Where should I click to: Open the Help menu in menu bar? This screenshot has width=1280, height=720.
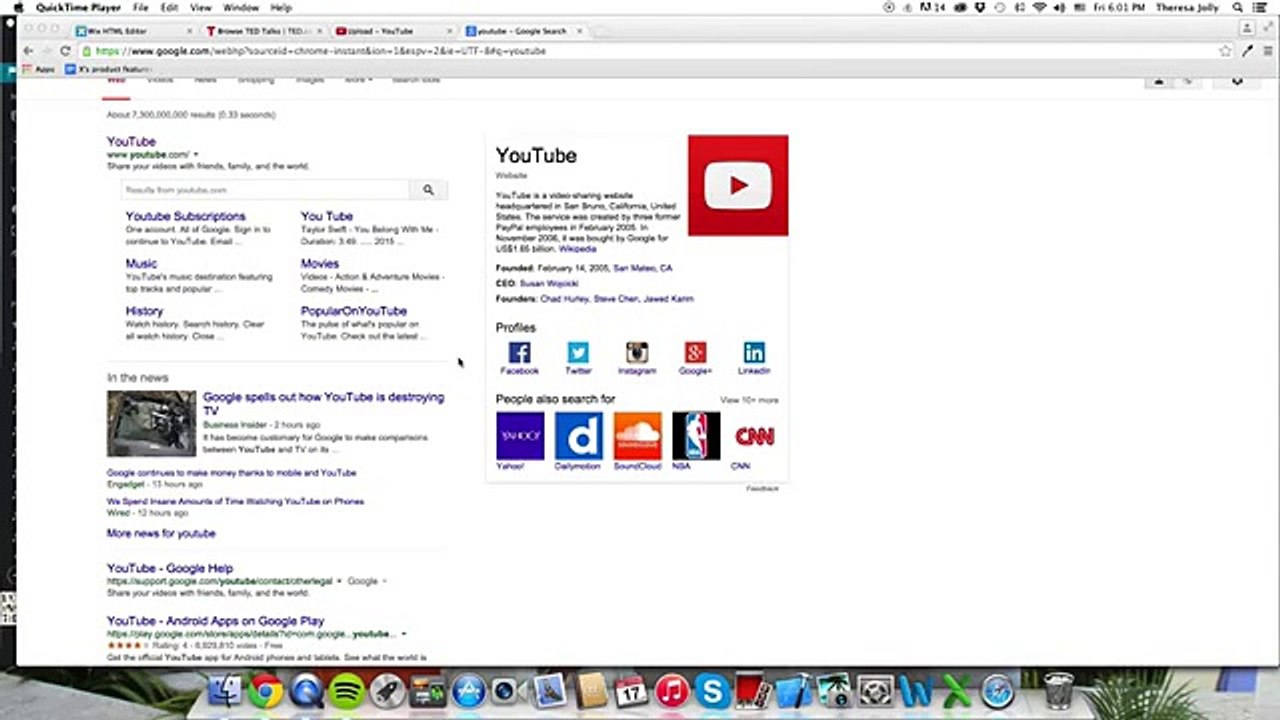coord(281,7)
